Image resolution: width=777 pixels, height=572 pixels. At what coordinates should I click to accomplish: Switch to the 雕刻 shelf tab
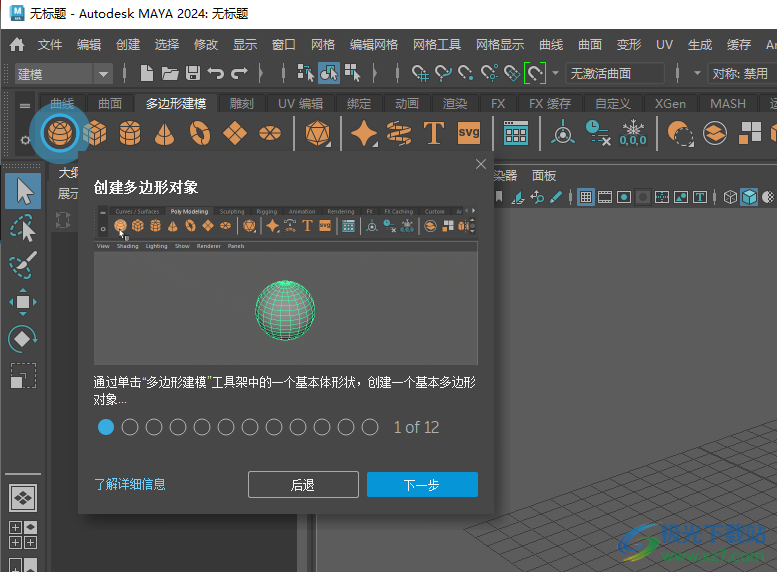point(242,104)
